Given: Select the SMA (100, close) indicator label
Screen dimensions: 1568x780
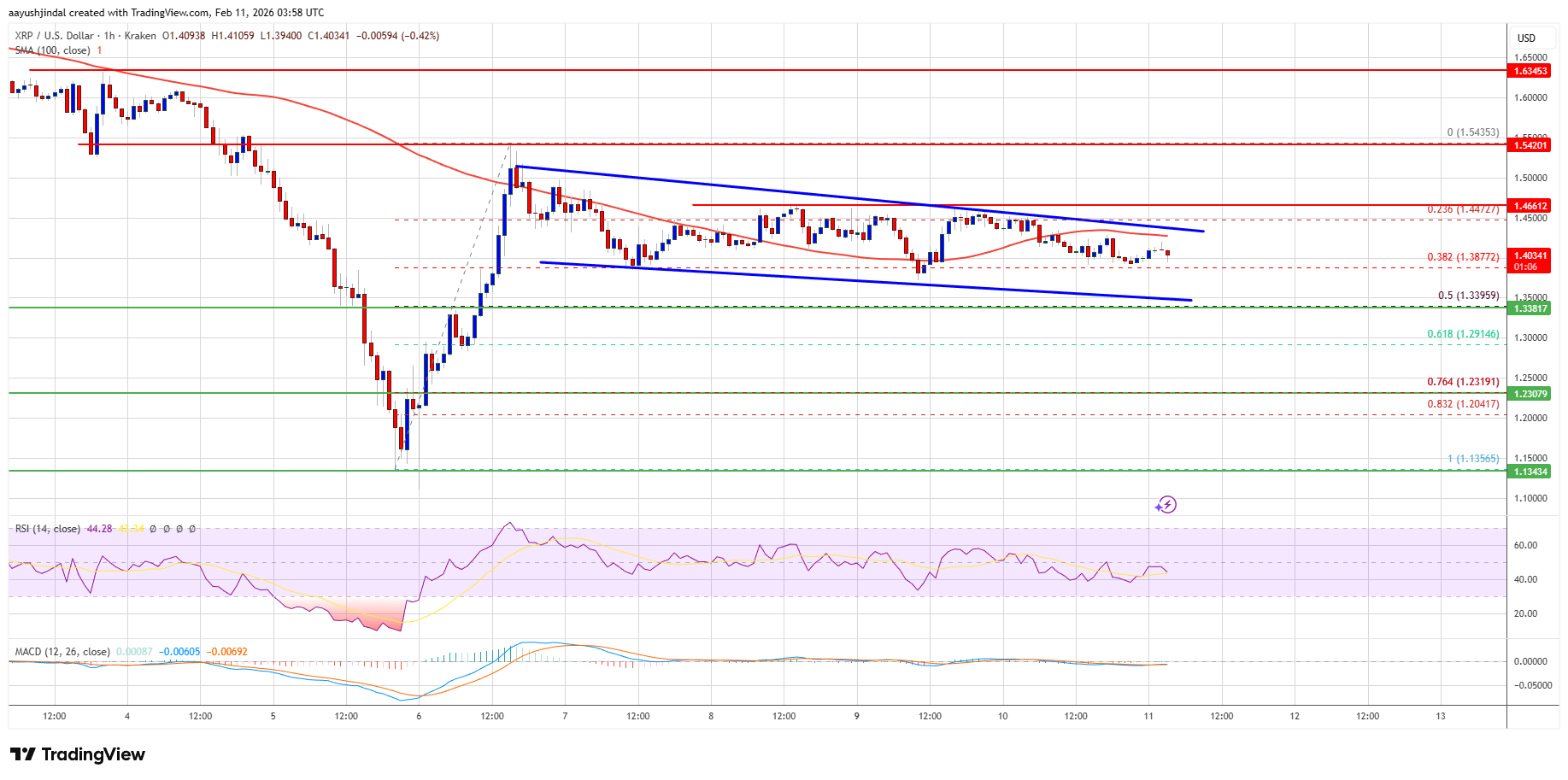Looking at the screenshot, I should coord(52,50).
